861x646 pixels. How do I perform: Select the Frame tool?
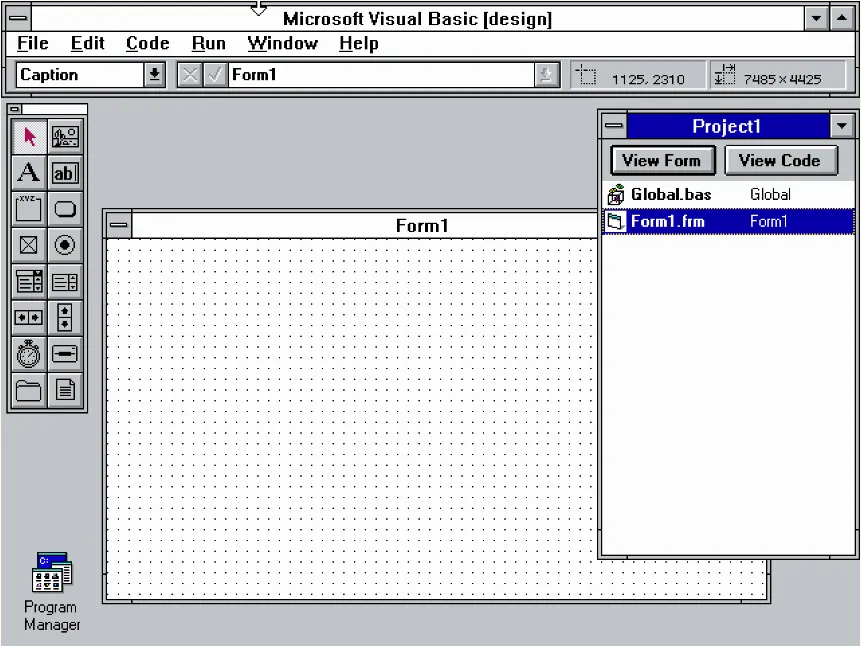point(28,209)
